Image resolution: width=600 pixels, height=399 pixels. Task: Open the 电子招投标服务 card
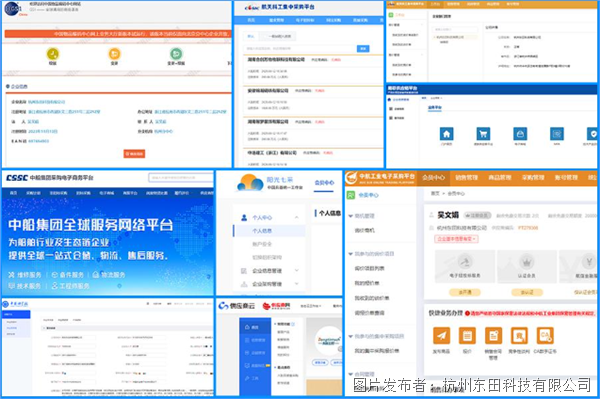point(465,267)
